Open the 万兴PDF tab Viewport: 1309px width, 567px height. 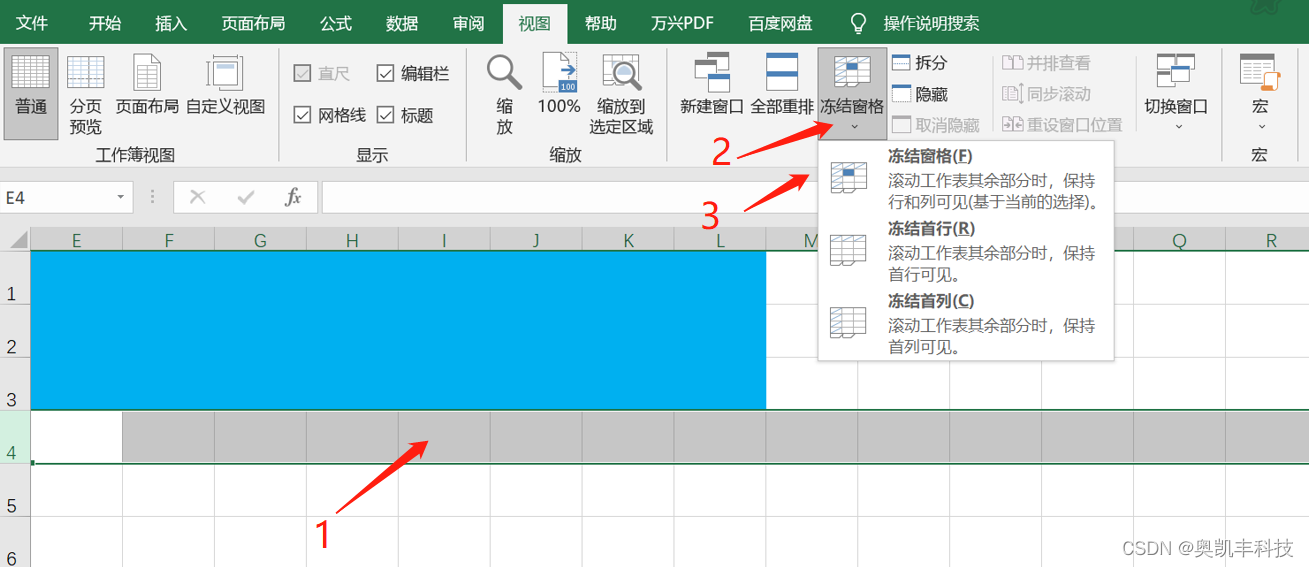[682, 23]
